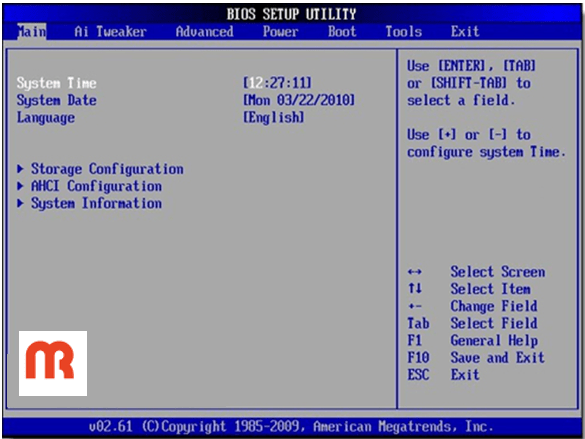This screenshot has width=585, height=439.
Task: Click the plus-minus Change Field symbol
Action: 414,307
